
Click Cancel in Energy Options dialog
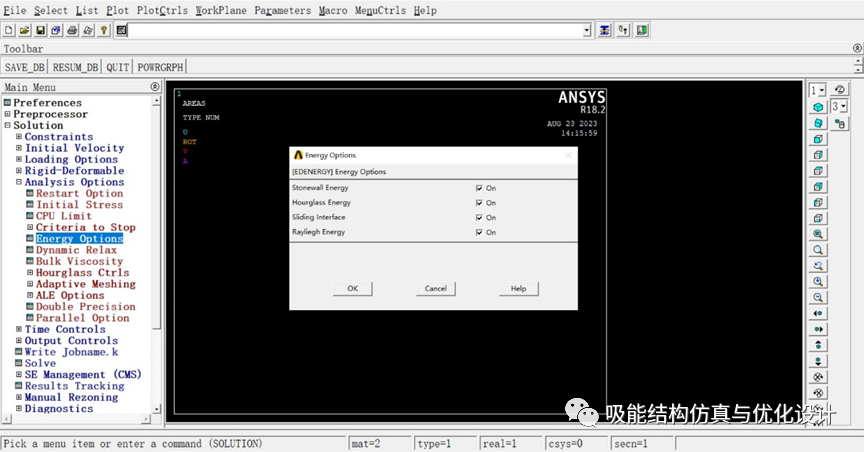click(x=435, y=288)
